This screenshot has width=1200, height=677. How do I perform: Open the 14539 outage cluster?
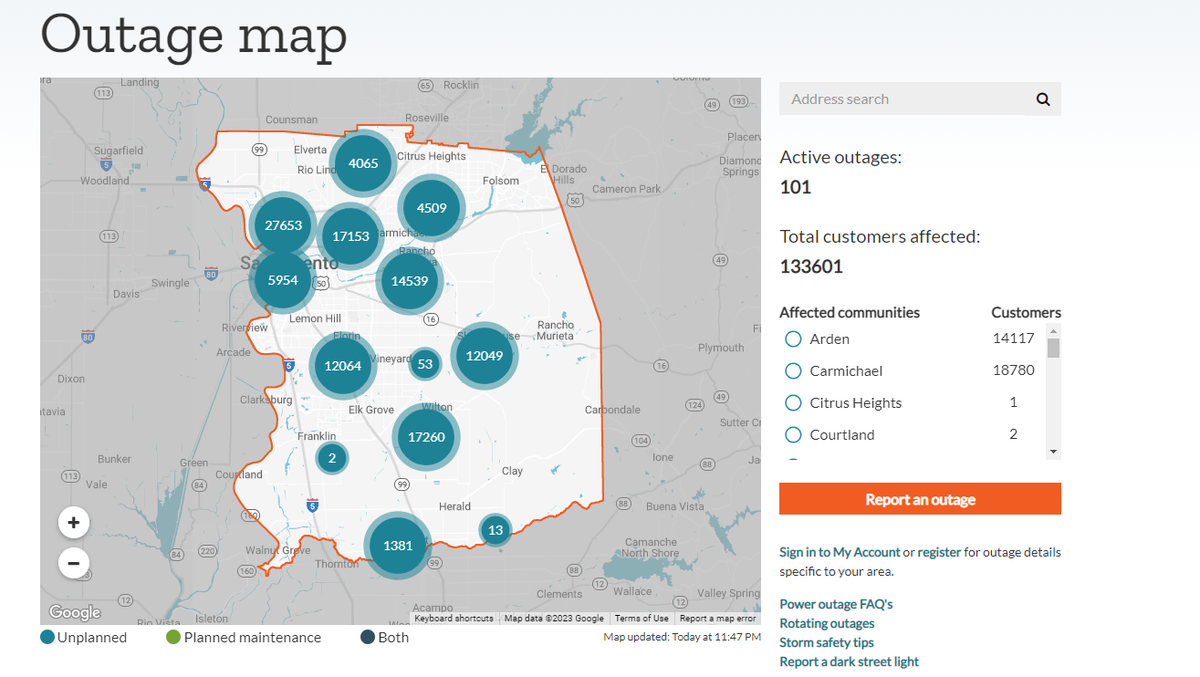pos(410,280)
